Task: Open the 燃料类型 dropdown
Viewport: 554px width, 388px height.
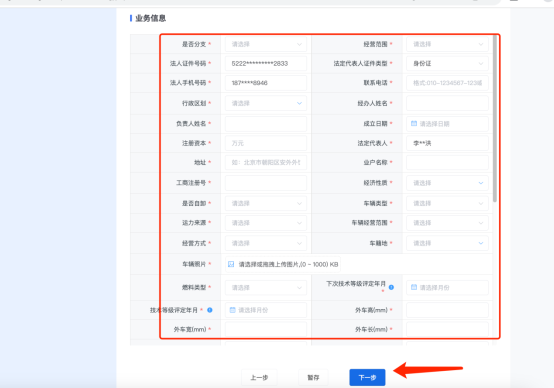Action: [266, 288]
